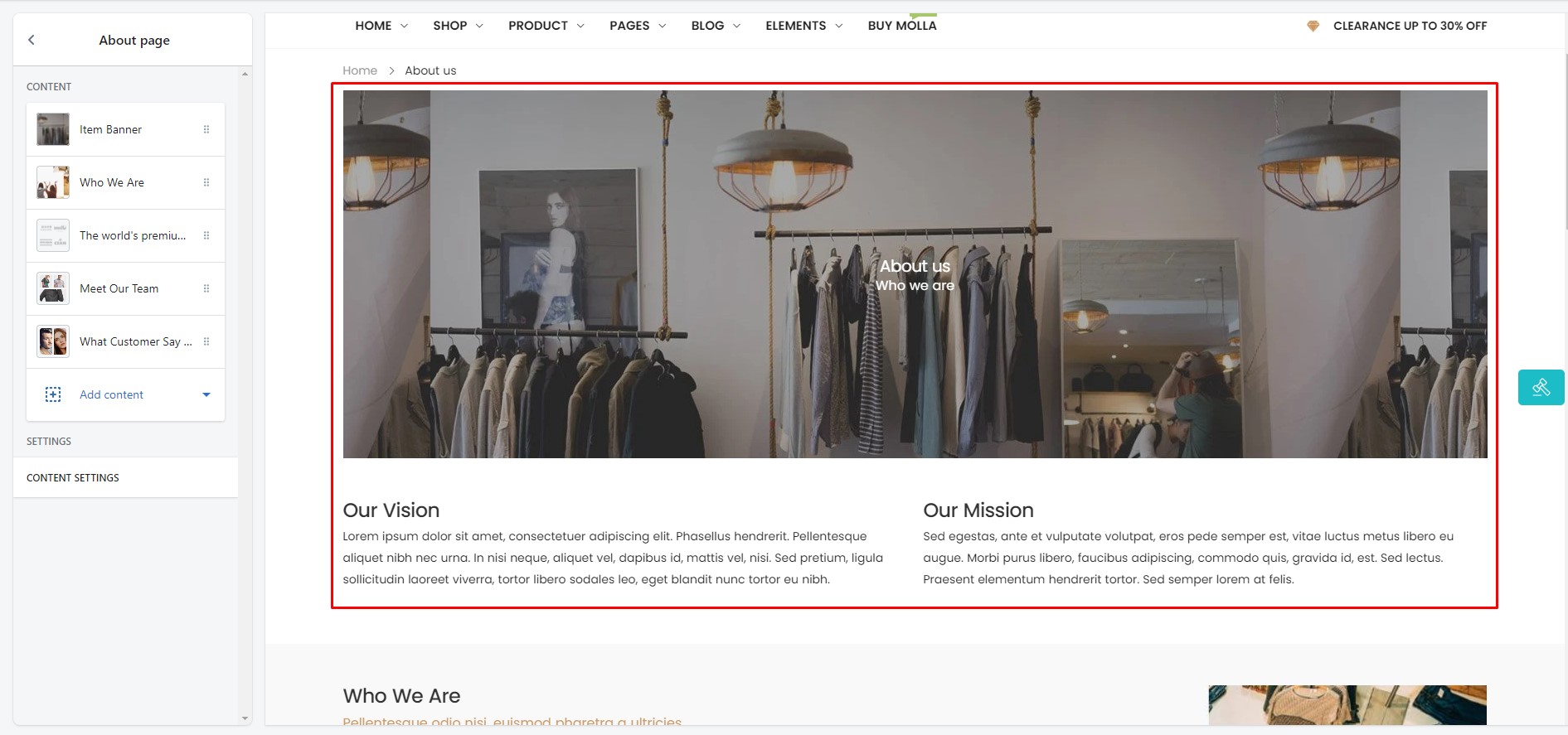The height and width of the screenshot is (735, 1568).
Task: Click the sidebar scrollbar down arrow
Action: click(x=245, y=718)
